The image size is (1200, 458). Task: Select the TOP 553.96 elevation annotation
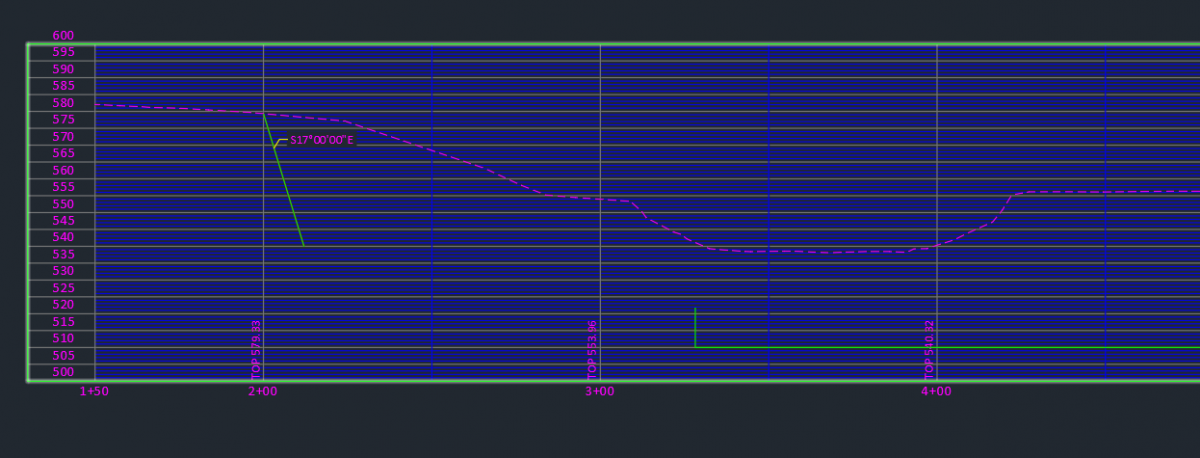[x=592, y=349]
